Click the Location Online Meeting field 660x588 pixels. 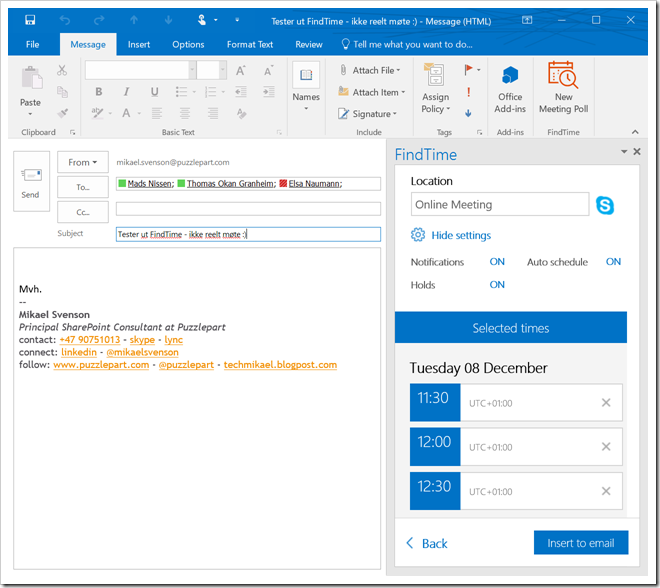(500, 204)
